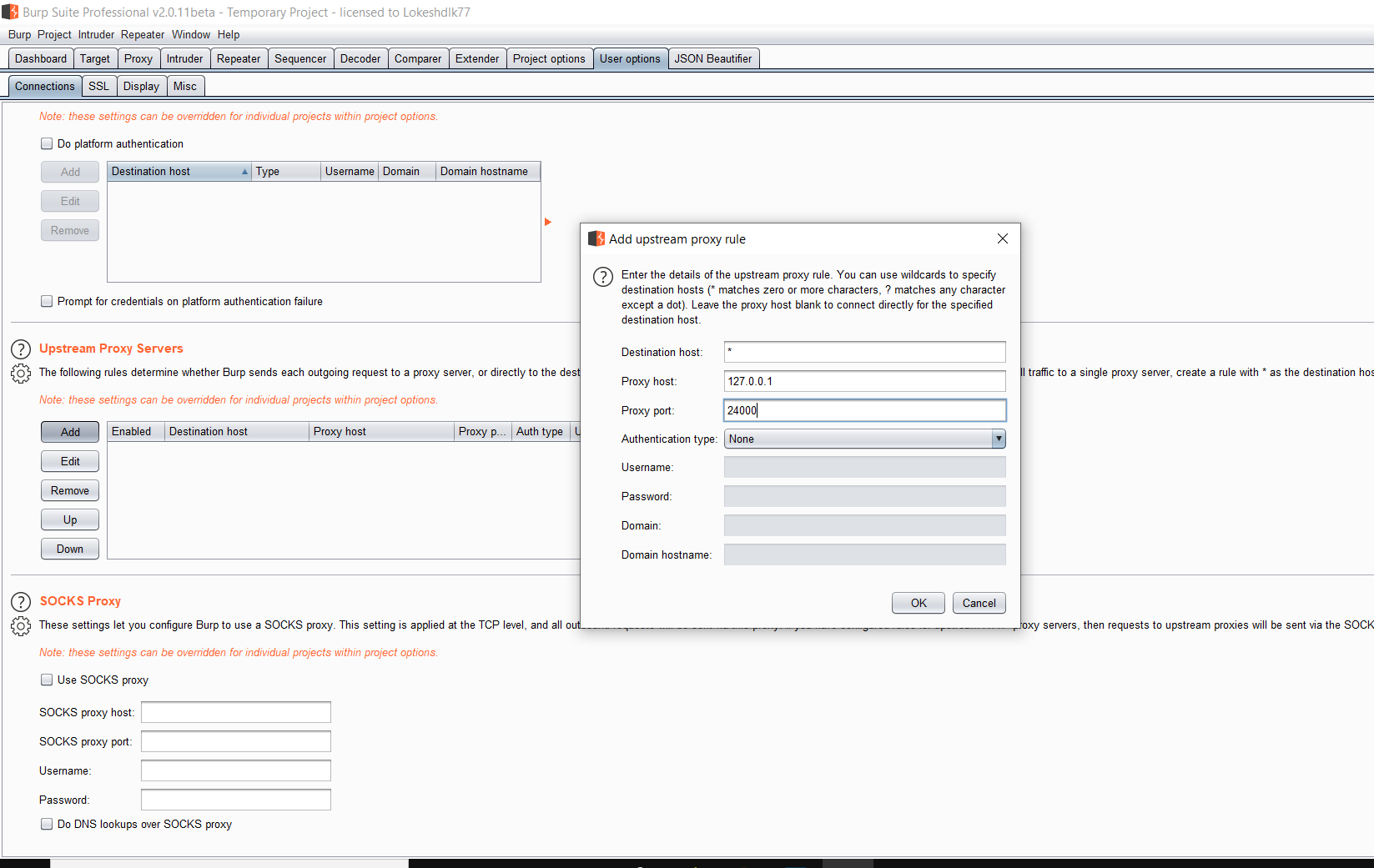Open the Project menu
This screenshot has width=1374, height=868.
pos(54,34)
